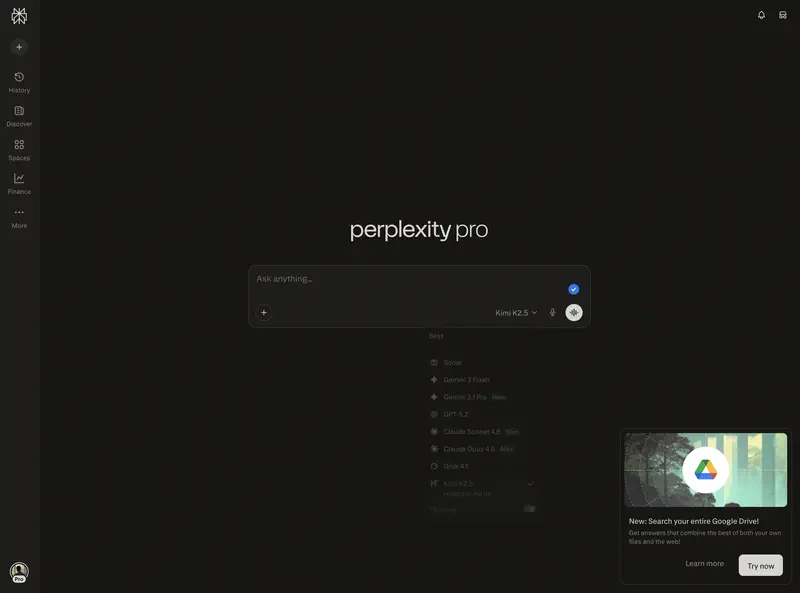The width and height of the screenshot is (800, 593).
Task: Start a new thread with the plus icon
Action: tap(18, 46)
